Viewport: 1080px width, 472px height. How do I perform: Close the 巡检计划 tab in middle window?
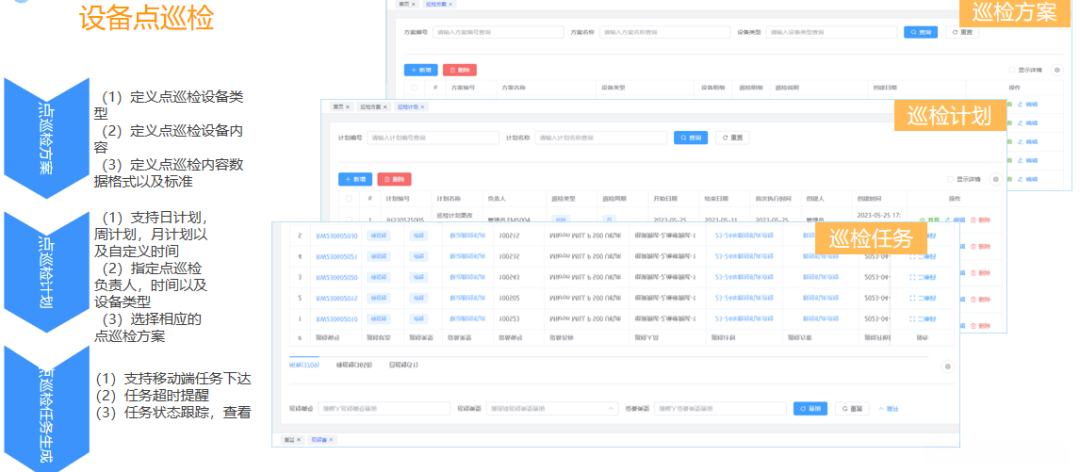pyautogui.click(x=422, y=107)
